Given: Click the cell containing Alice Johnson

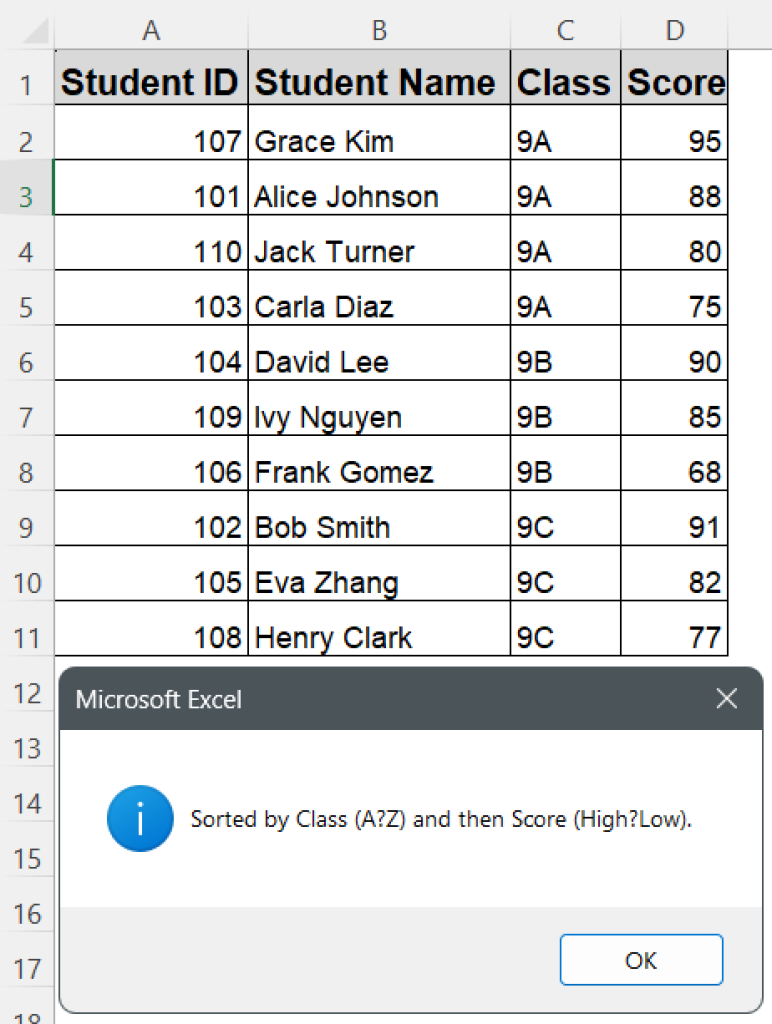Looking at the screenshot, I should coord(378,196).
